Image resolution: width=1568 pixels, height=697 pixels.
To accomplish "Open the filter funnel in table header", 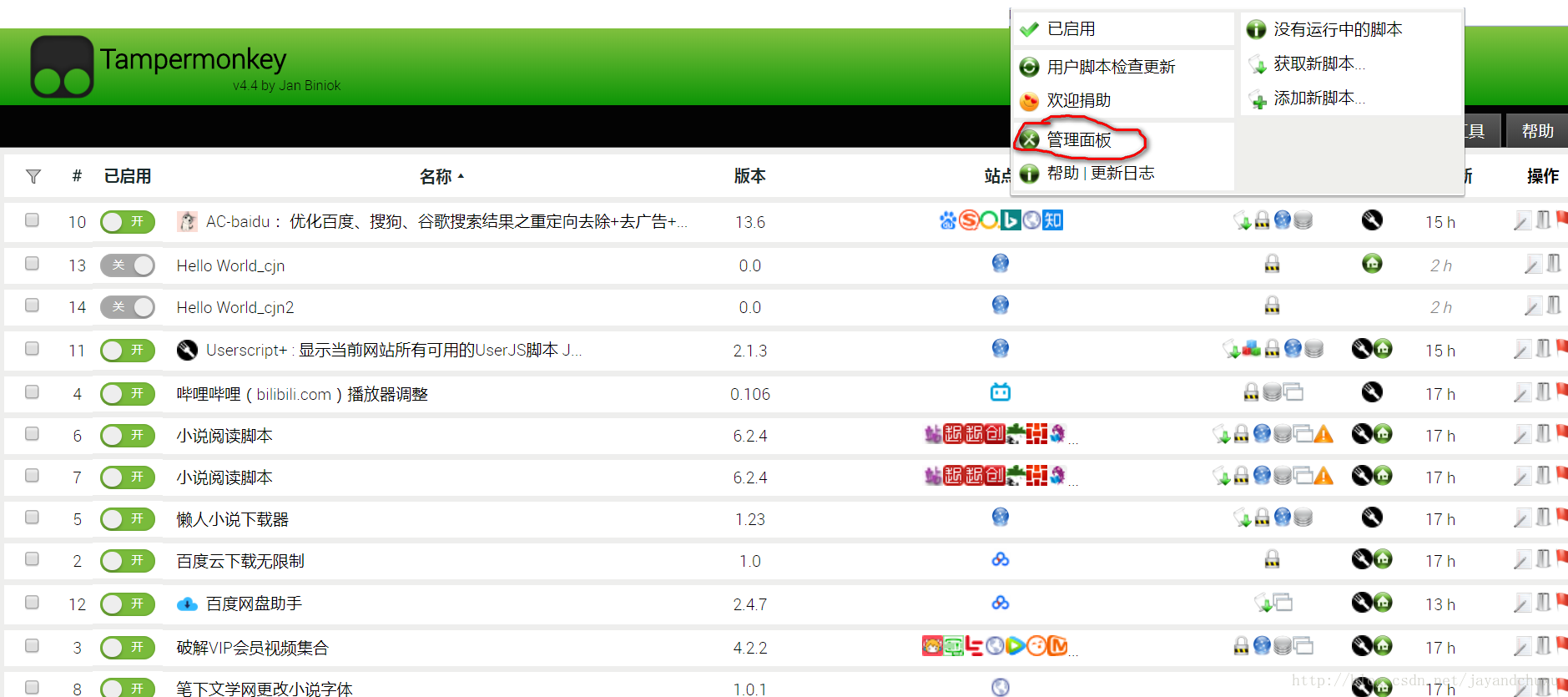I will pos(33,176).
